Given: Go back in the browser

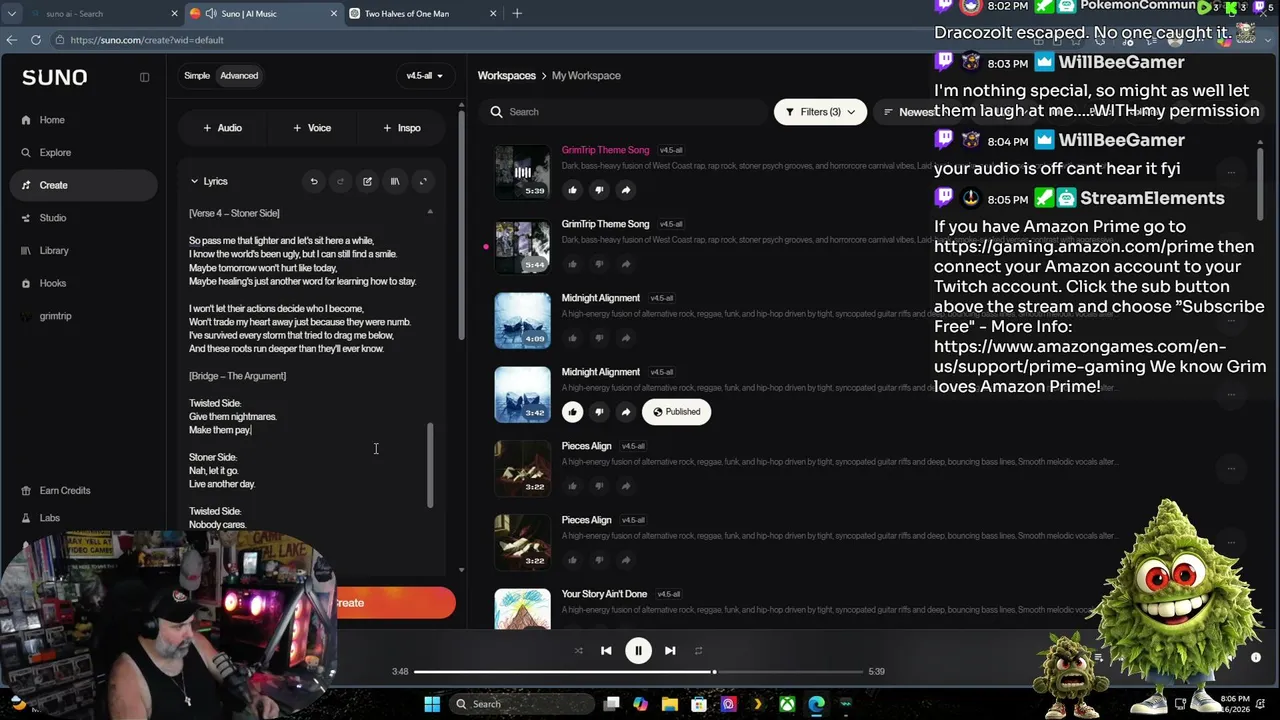Looking at the screenshot, I should click(x=11, y=40).
